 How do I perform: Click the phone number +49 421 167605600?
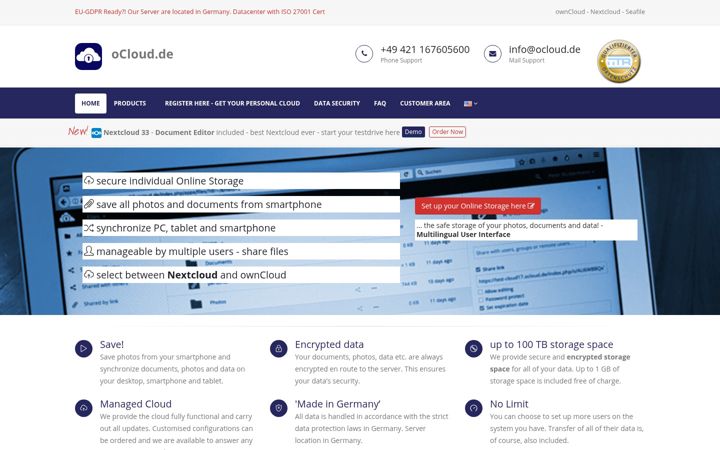425,50
